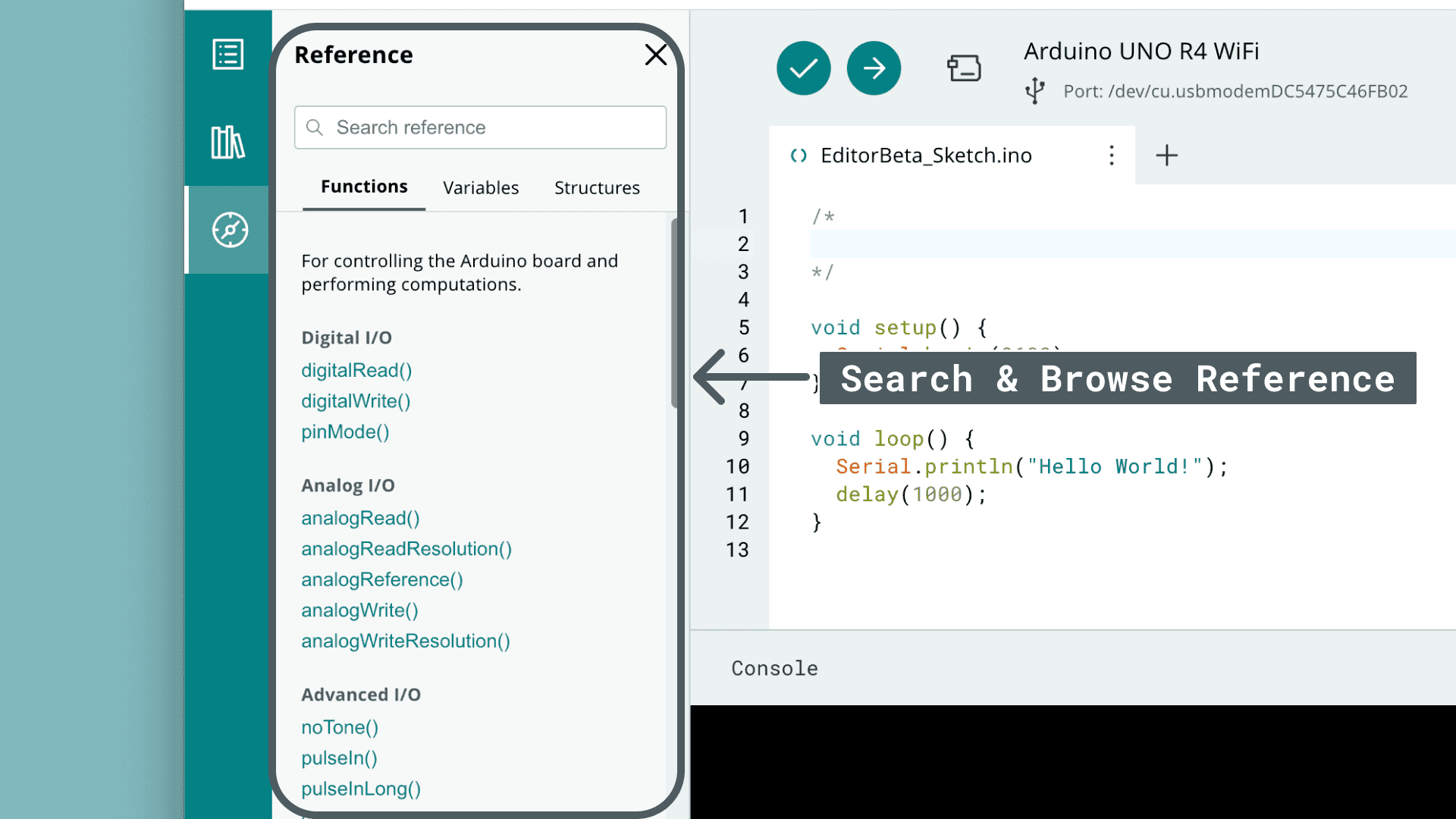Open the digitalWrite() reference link
This screenshot has width=1456, height=819.
[x=356, y=401]
